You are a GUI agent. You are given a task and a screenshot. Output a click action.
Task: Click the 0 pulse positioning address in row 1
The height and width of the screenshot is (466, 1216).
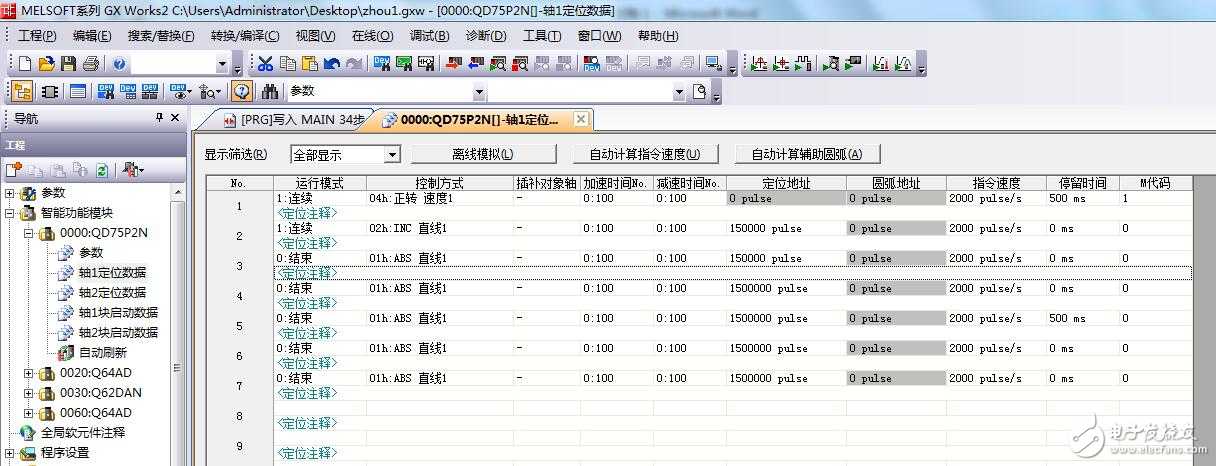pos(786,198)
